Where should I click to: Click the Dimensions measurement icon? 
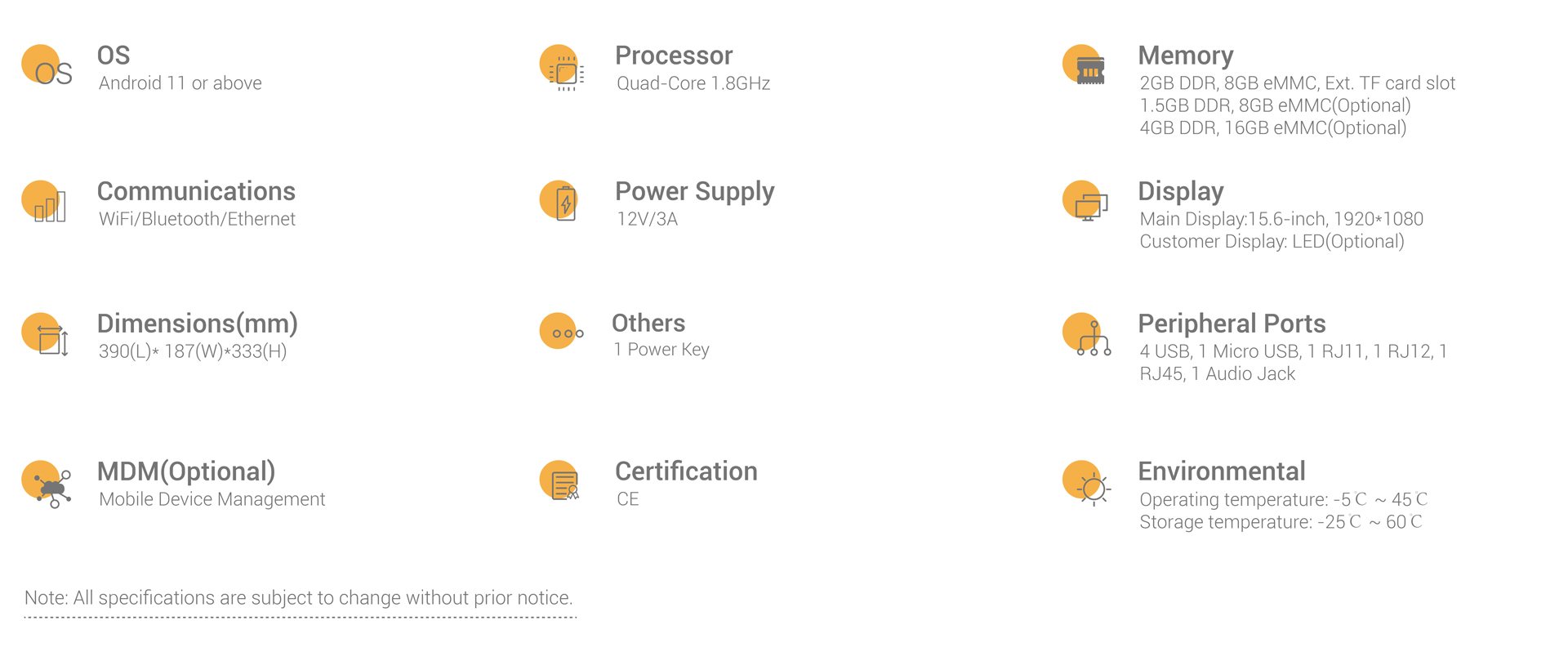coord(45,335)
